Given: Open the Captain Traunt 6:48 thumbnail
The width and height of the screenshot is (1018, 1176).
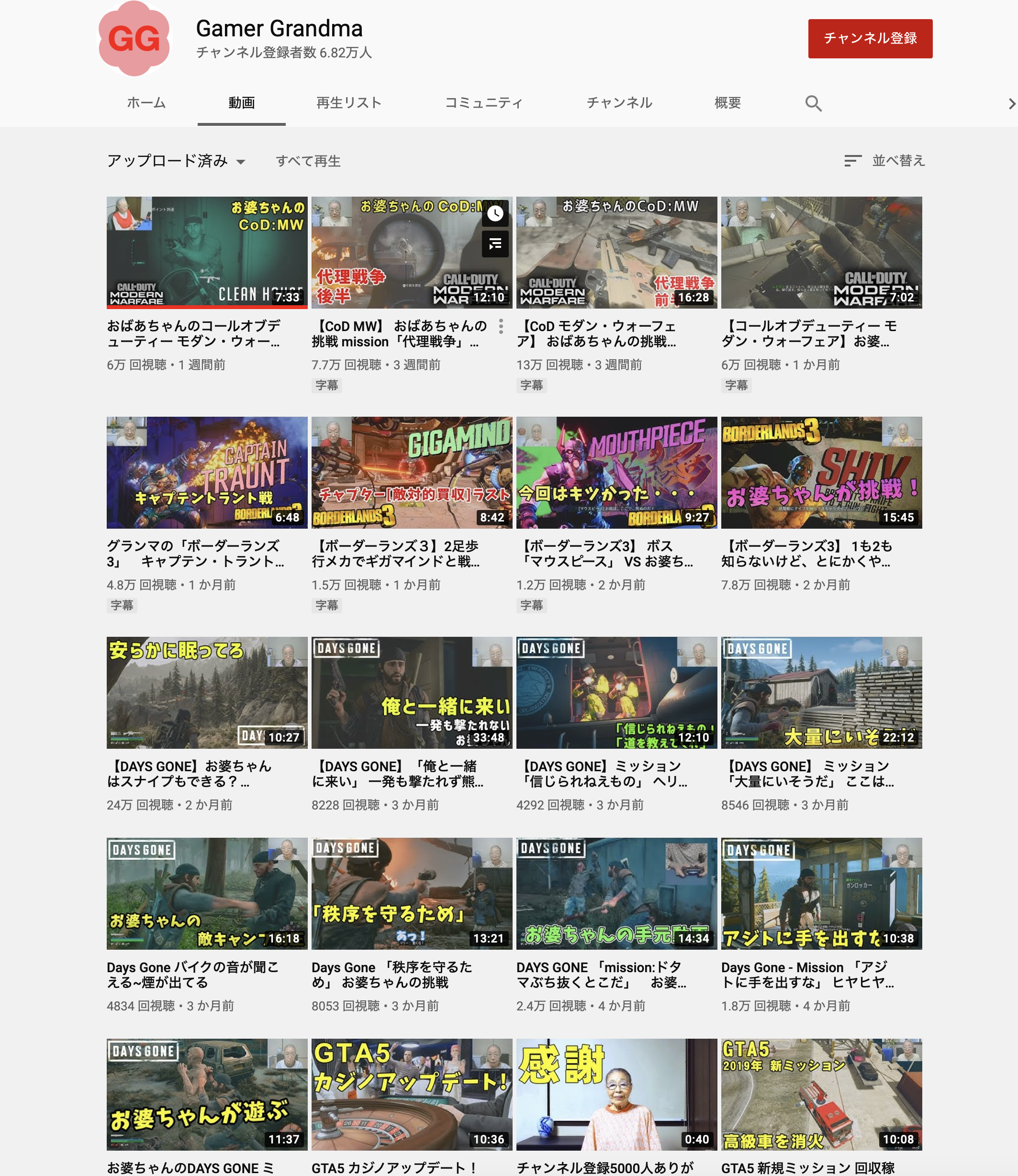Looking at the screenshot, I should pyautogui.click(x=207, y=472).
